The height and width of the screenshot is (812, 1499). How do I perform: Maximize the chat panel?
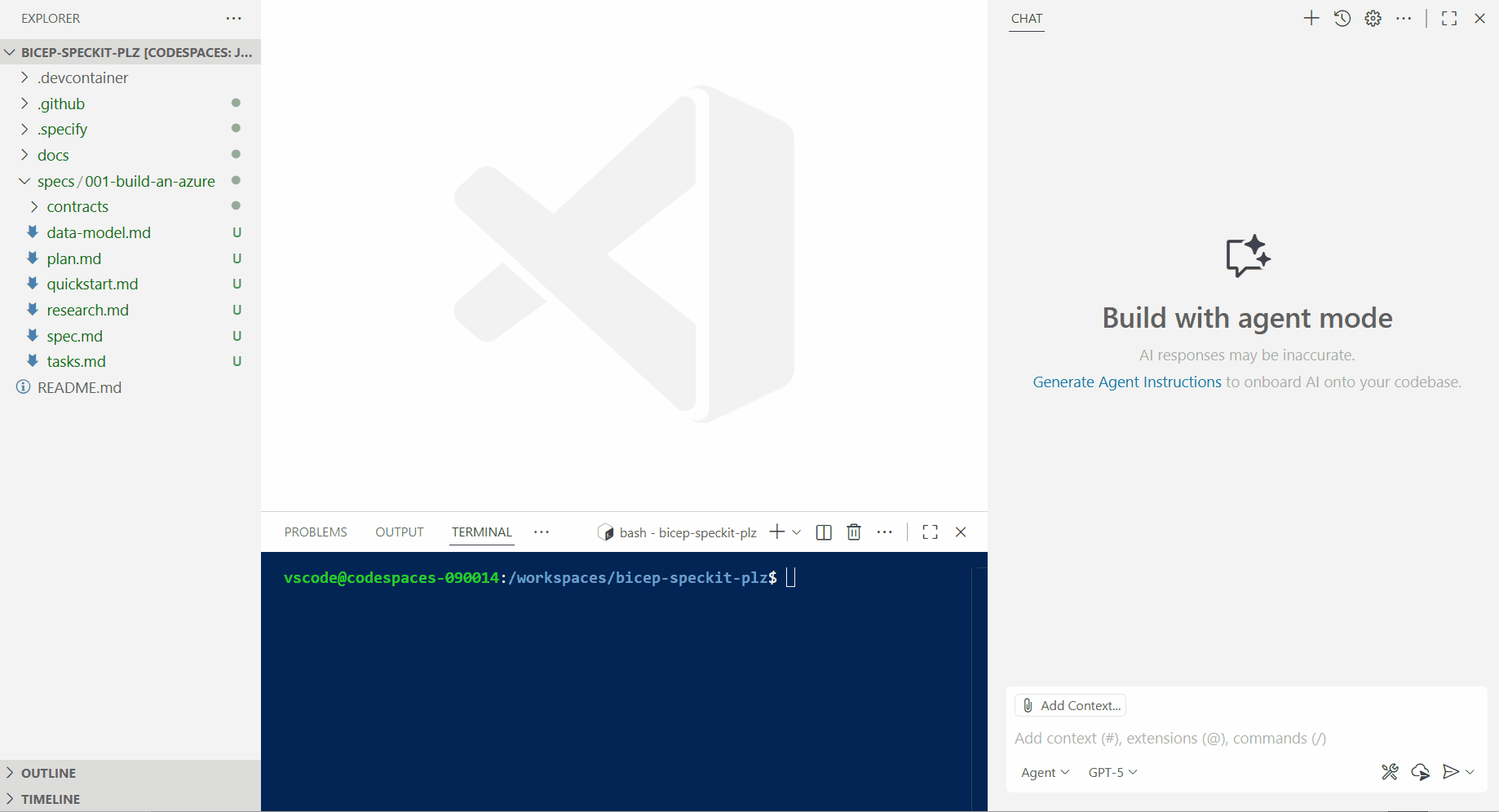tap(1449, 19)
